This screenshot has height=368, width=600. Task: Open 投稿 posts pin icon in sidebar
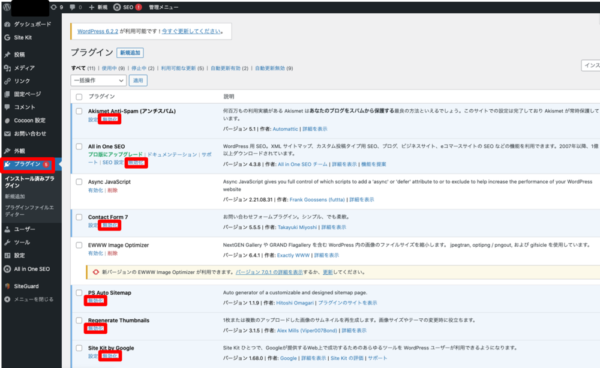(7, 54)
